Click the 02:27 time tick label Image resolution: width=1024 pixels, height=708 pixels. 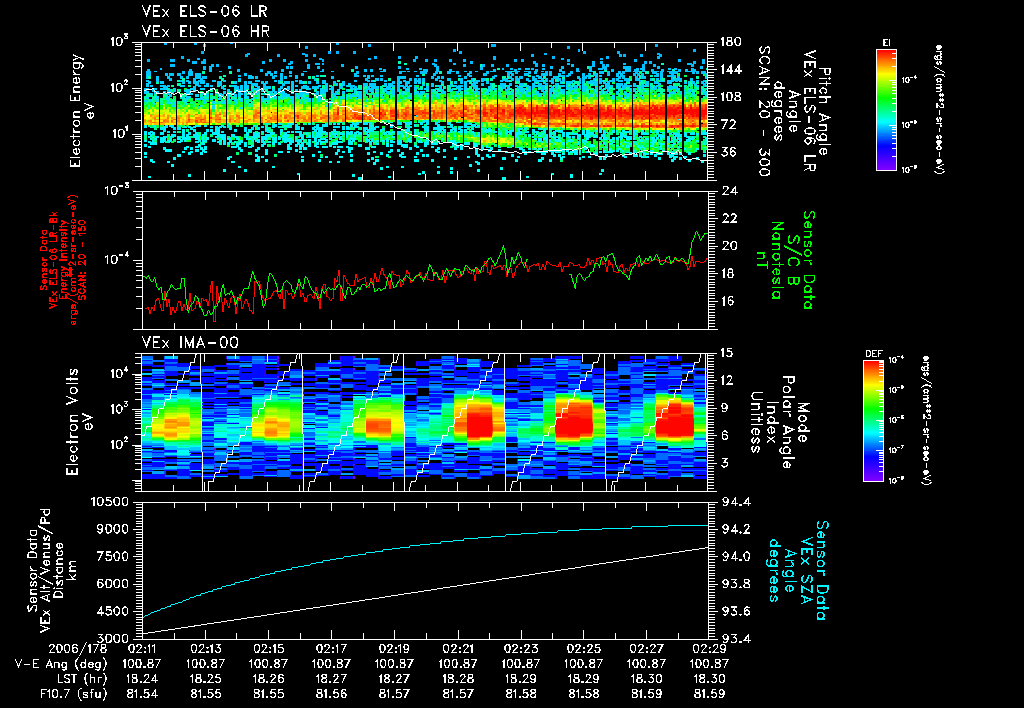tap(647, 649)
